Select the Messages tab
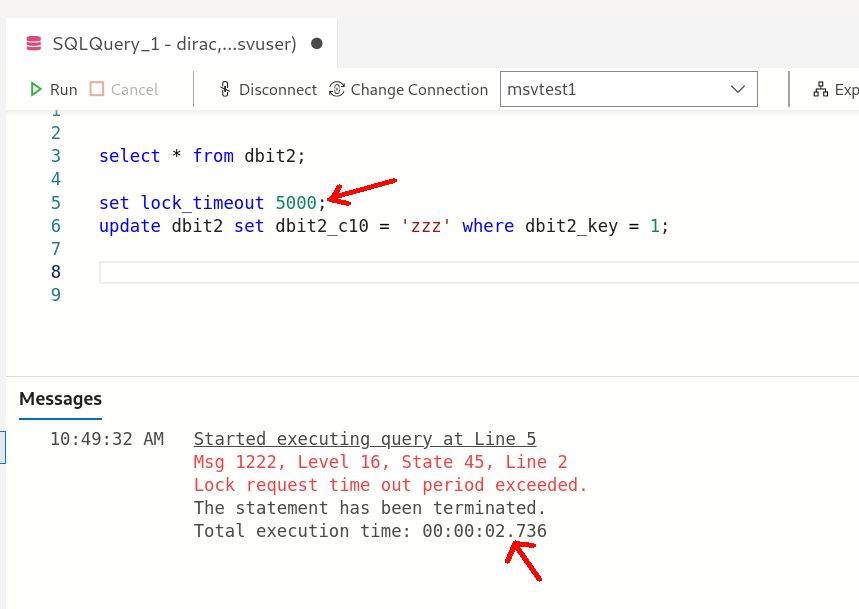This screenshot has height=609, width=859. point(60,398)
